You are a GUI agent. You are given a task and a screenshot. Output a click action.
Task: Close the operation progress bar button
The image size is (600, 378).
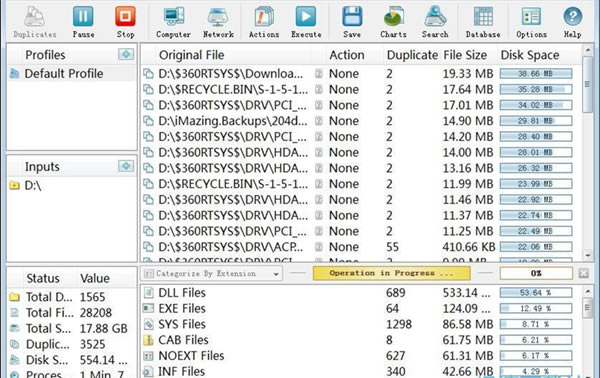584,273
